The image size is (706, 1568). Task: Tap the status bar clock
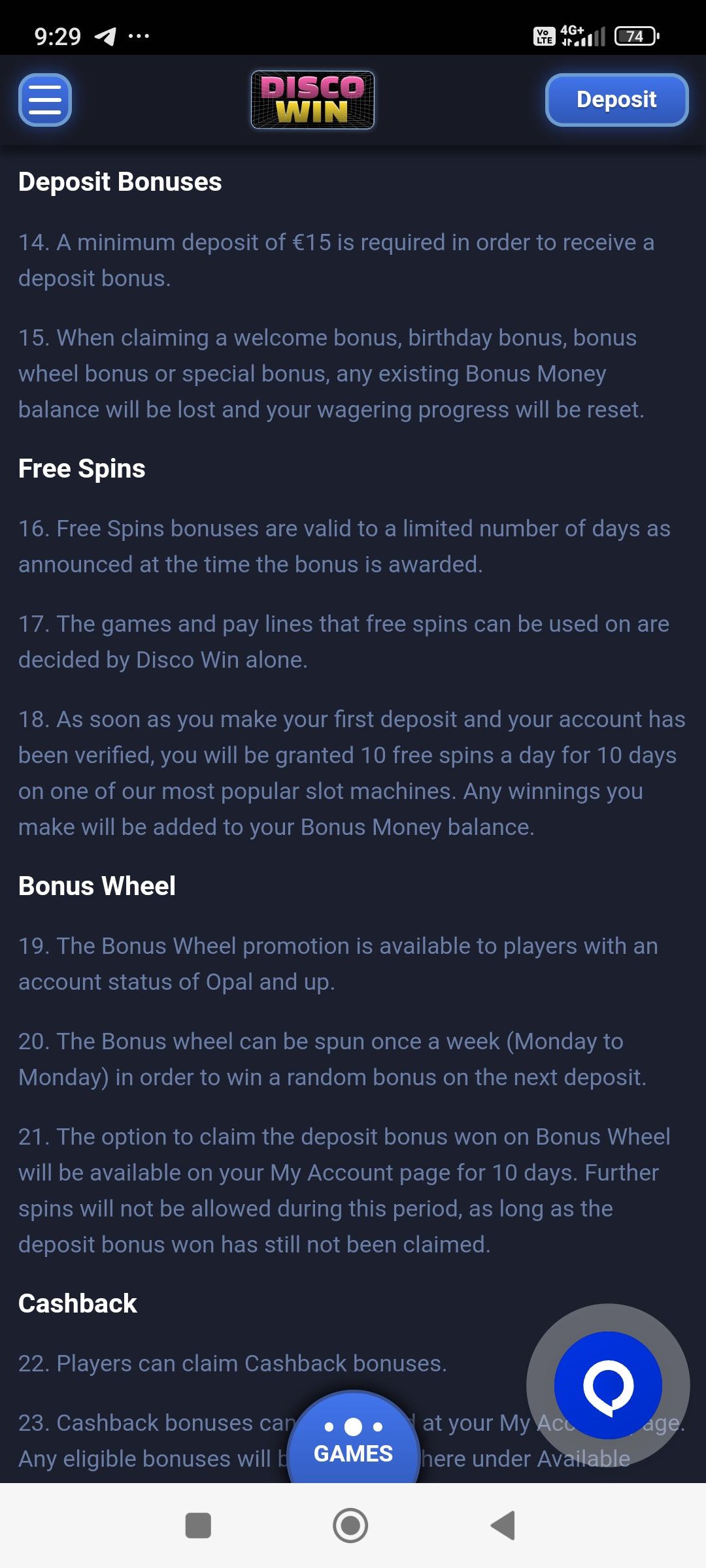58,36
